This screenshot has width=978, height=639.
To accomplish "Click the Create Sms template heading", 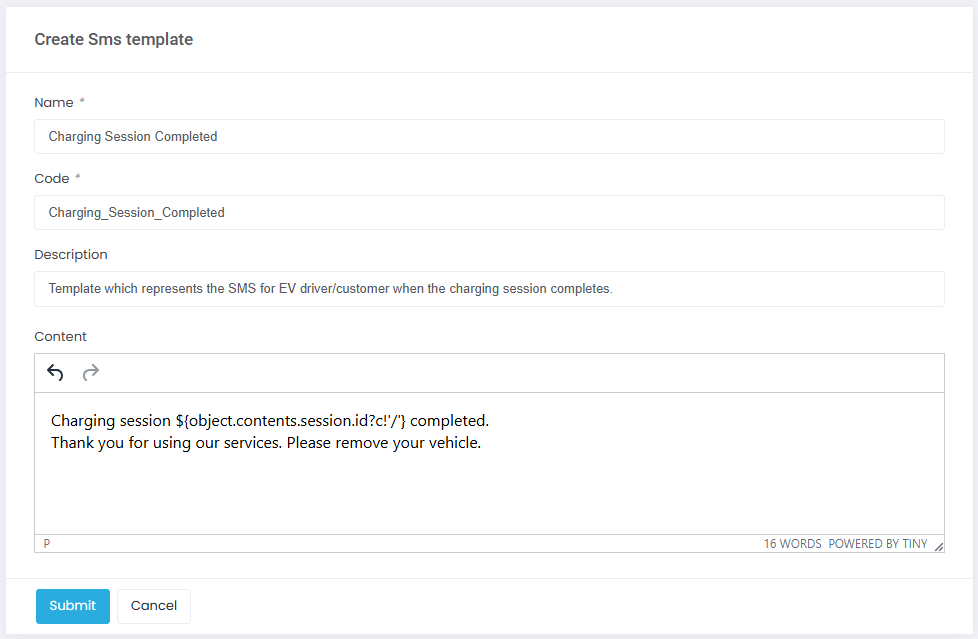I will click(114, 40).
